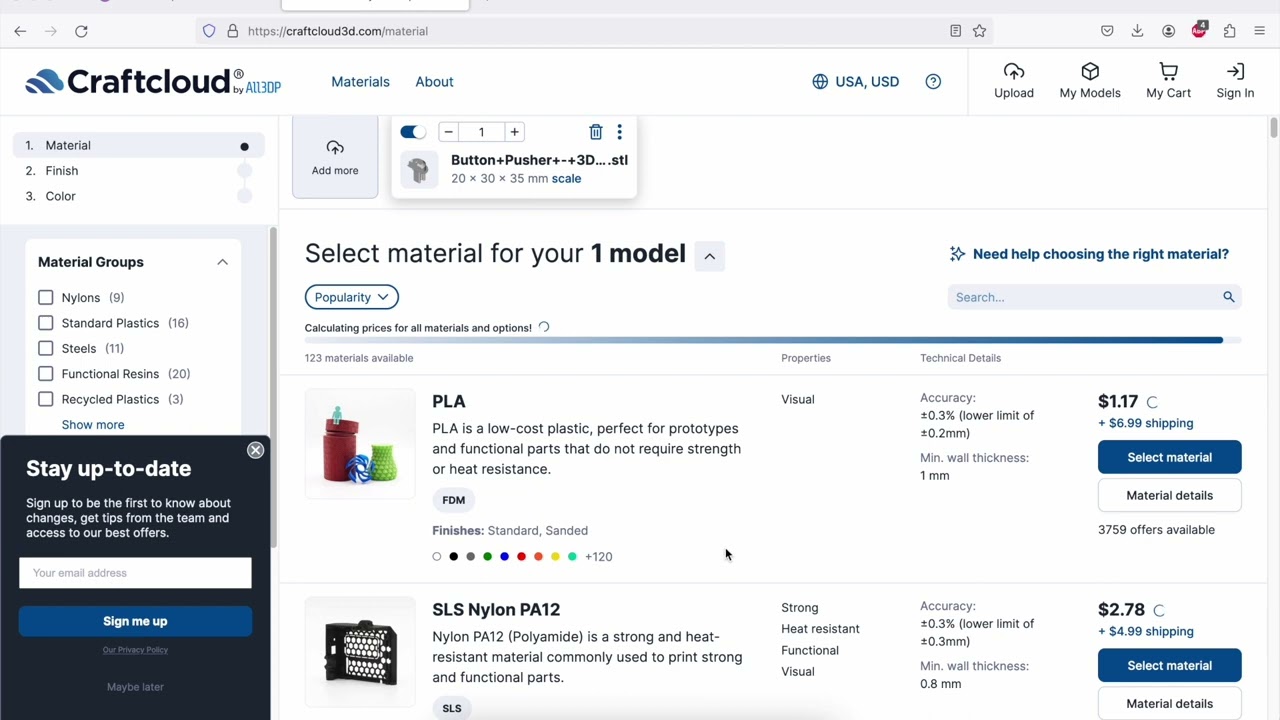
Task: Close the Stay up-to-date popup
Action: (255, 450)
